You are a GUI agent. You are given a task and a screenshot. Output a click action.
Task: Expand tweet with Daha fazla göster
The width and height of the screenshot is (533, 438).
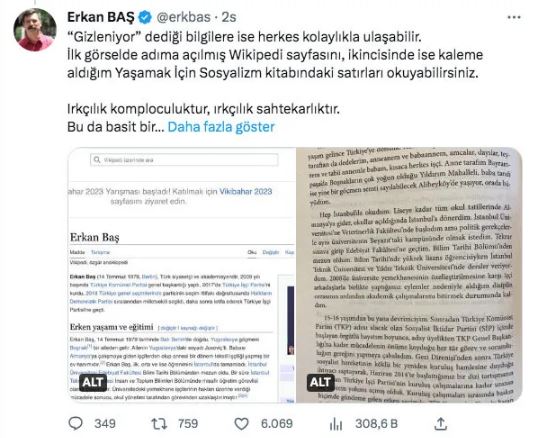(x=221, y=127)
